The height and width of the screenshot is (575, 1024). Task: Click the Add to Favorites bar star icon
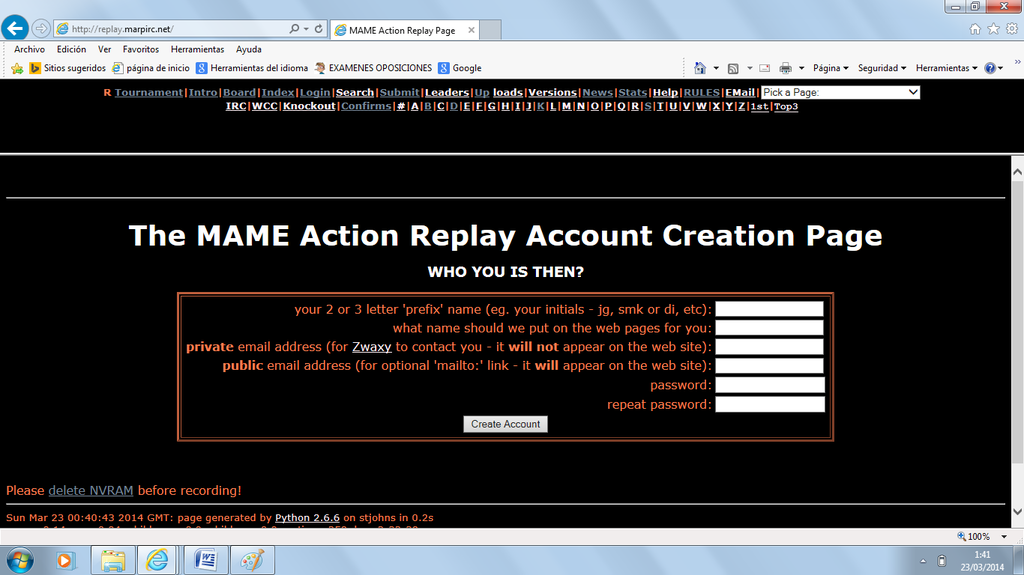tap(17, 68)
